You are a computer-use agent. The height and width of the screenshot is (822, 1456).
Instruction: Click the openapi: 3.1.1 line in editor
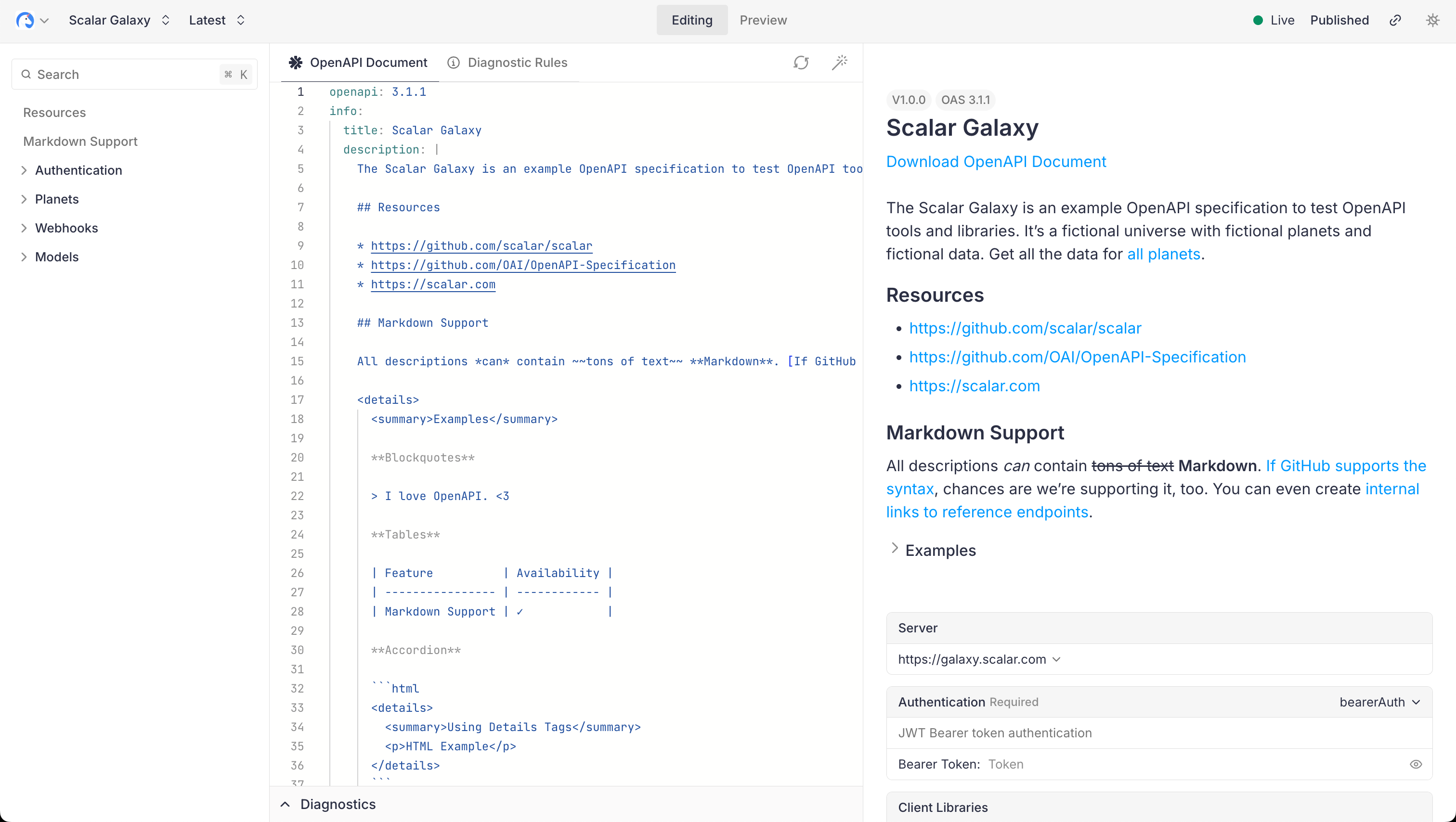[x=377, y=92]
